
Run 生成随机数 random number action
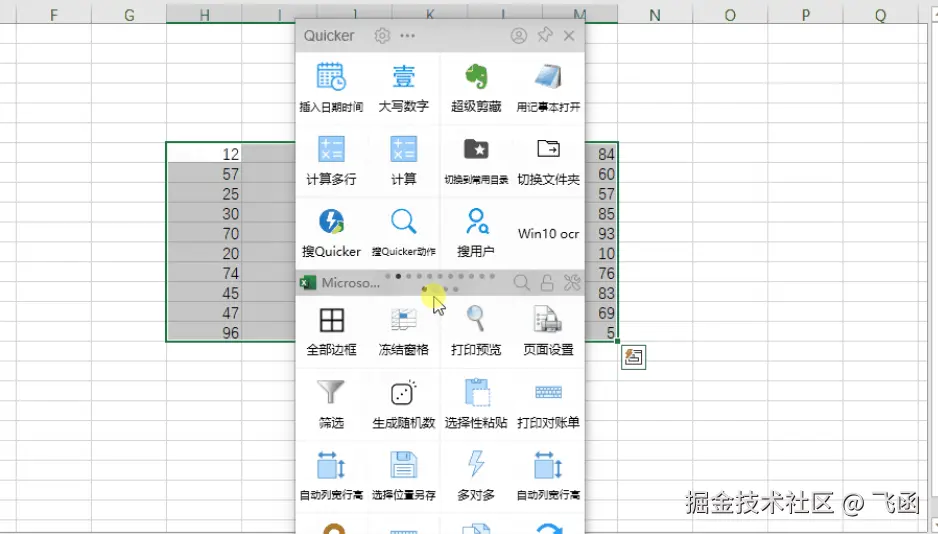pyautogui.click(x=404, y=404)
